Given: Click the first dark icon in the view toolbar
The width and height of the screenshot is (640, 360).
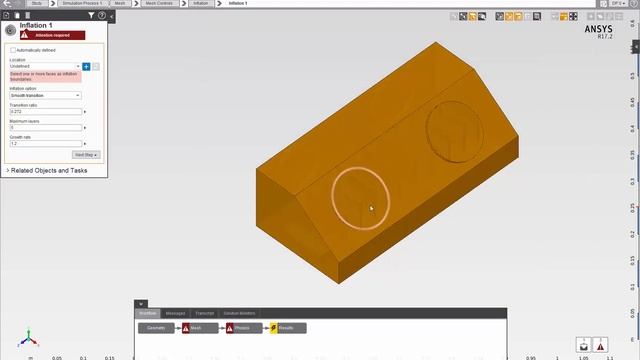Looking at the screenshot, I should (463, 16).
